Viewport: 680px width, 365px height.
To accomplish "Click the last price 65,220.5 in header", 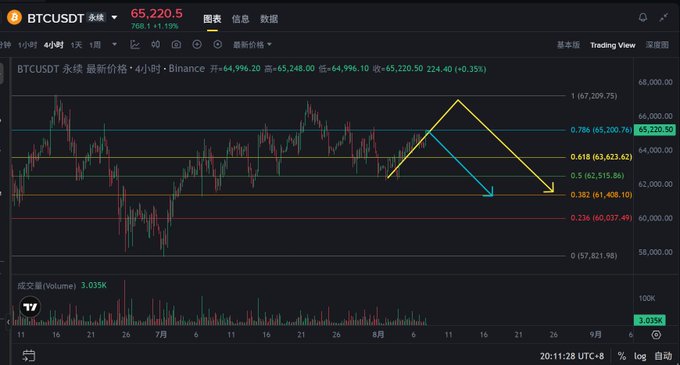I will [x=157, y=13].
